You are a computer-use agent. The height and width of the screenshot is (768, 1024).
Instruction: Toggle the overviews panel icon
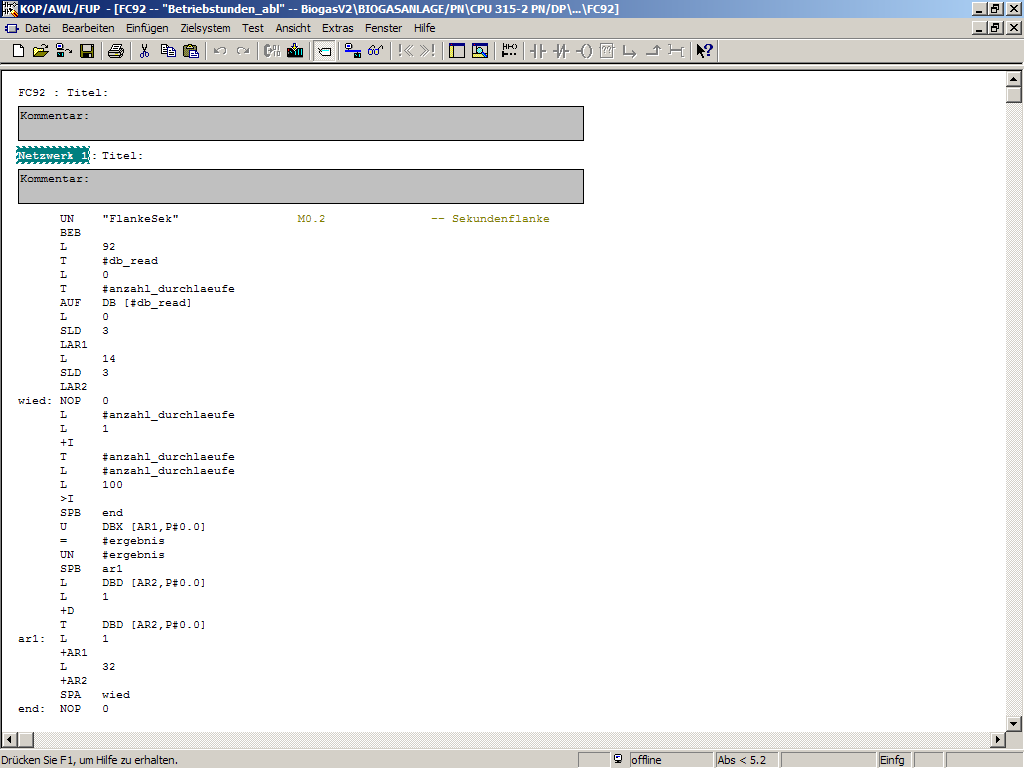(x=457, y=51)
